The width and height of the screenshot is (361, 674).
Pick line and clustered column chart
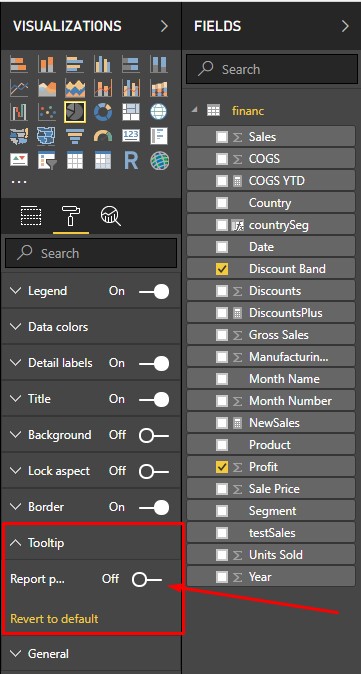point(131,89)
